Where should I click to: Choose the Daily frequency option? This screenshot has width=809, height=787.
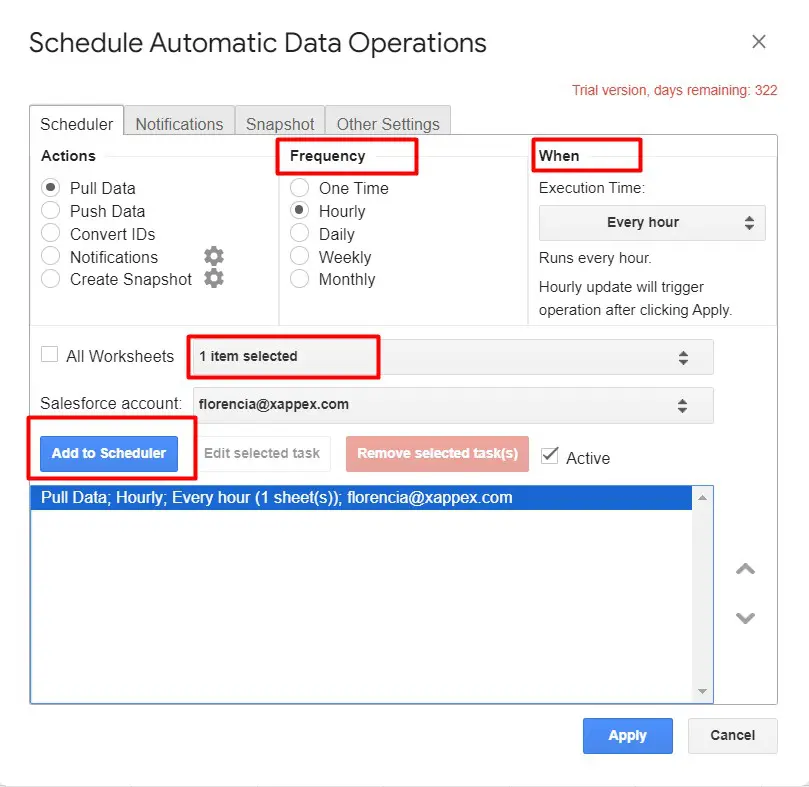pyautogui.click(x=299, y=234)
